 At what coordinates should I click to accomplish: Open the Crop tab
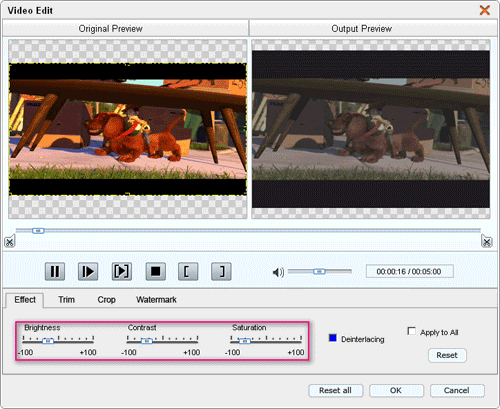point(106,300)
